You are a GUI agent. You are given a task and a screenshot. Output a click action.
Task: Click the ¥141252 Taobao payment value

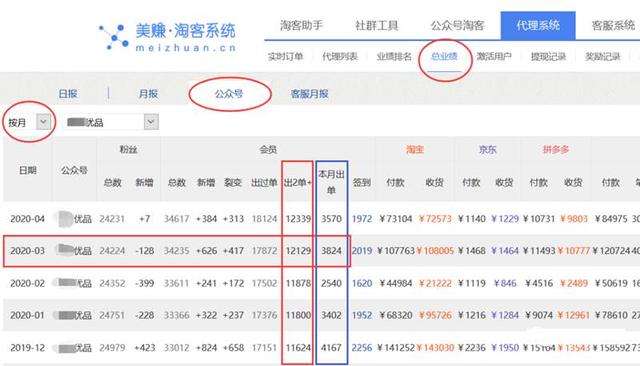pyautogui.click(x=396, y=348)
